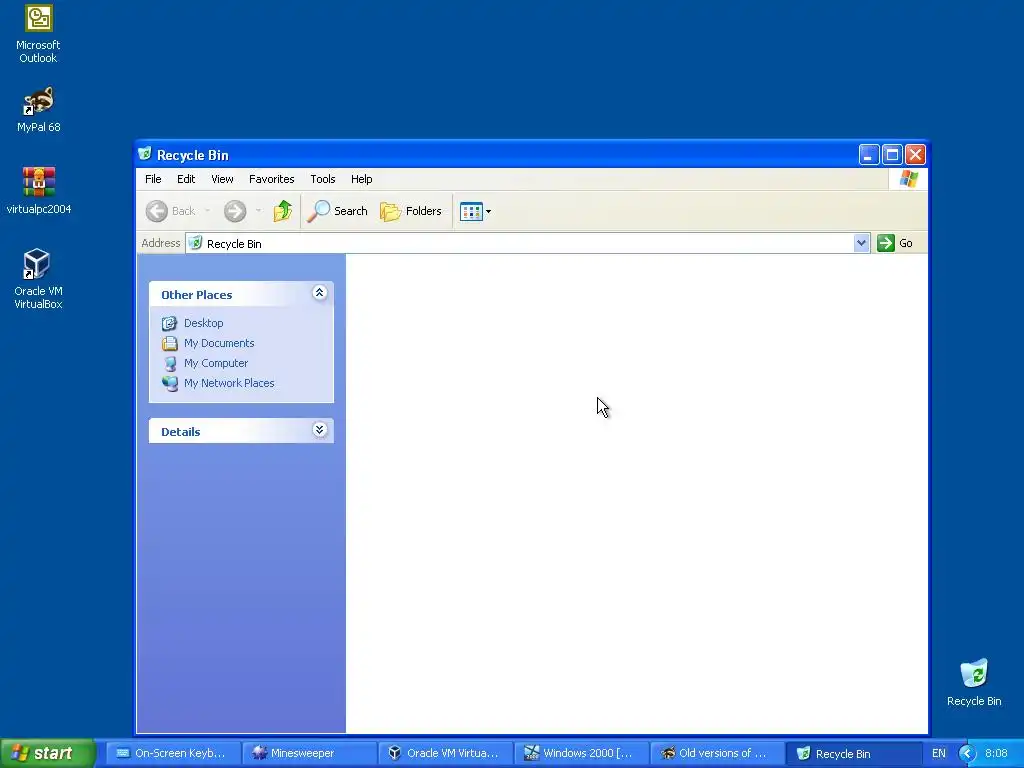Open the Back history dropdown arrow
This screenshot has height=768, width=1024.
[x=208, y=211]
